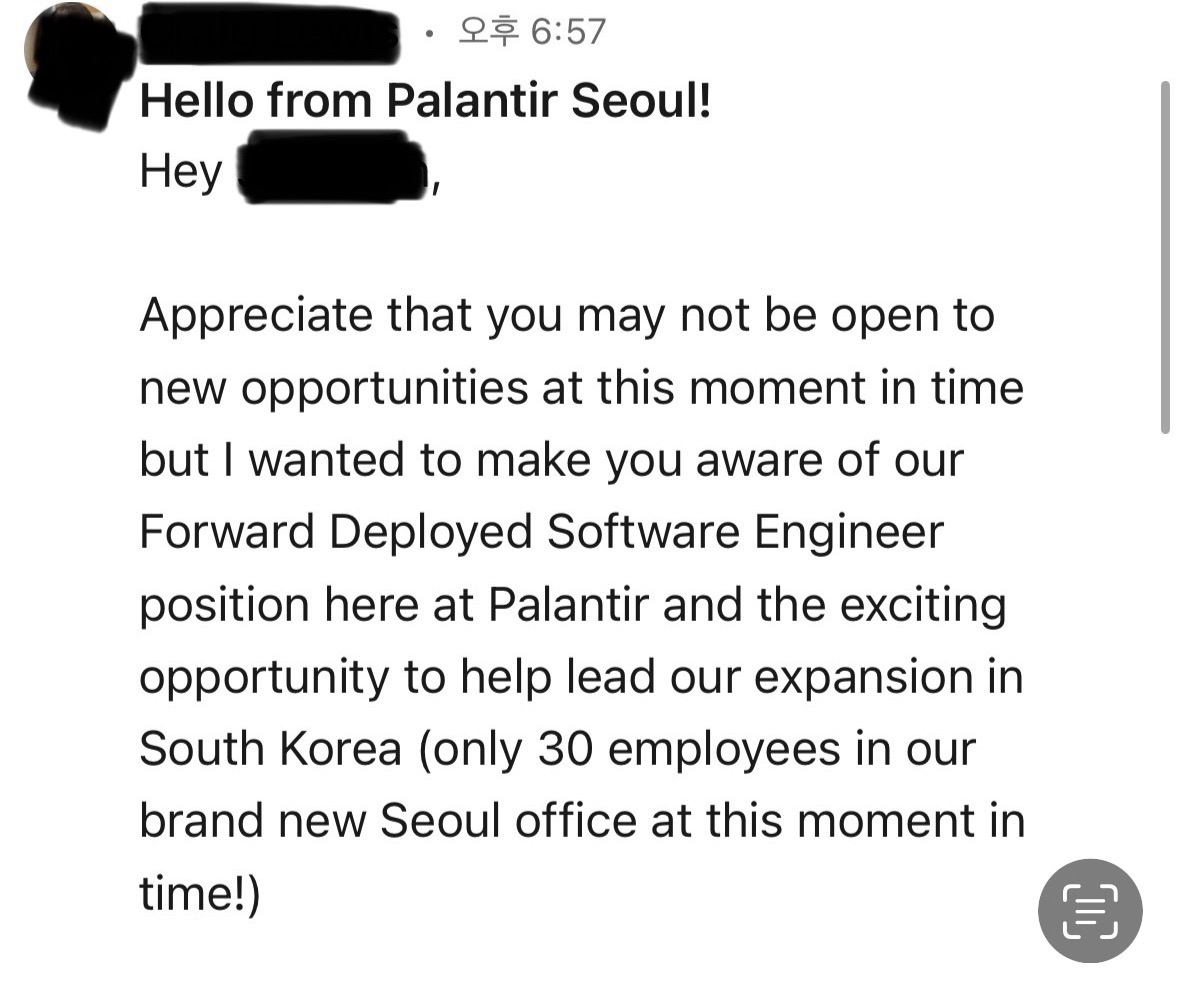Tap the text scan icon button
This screenshot has height=984, width=1179.
coord(1090,910)
